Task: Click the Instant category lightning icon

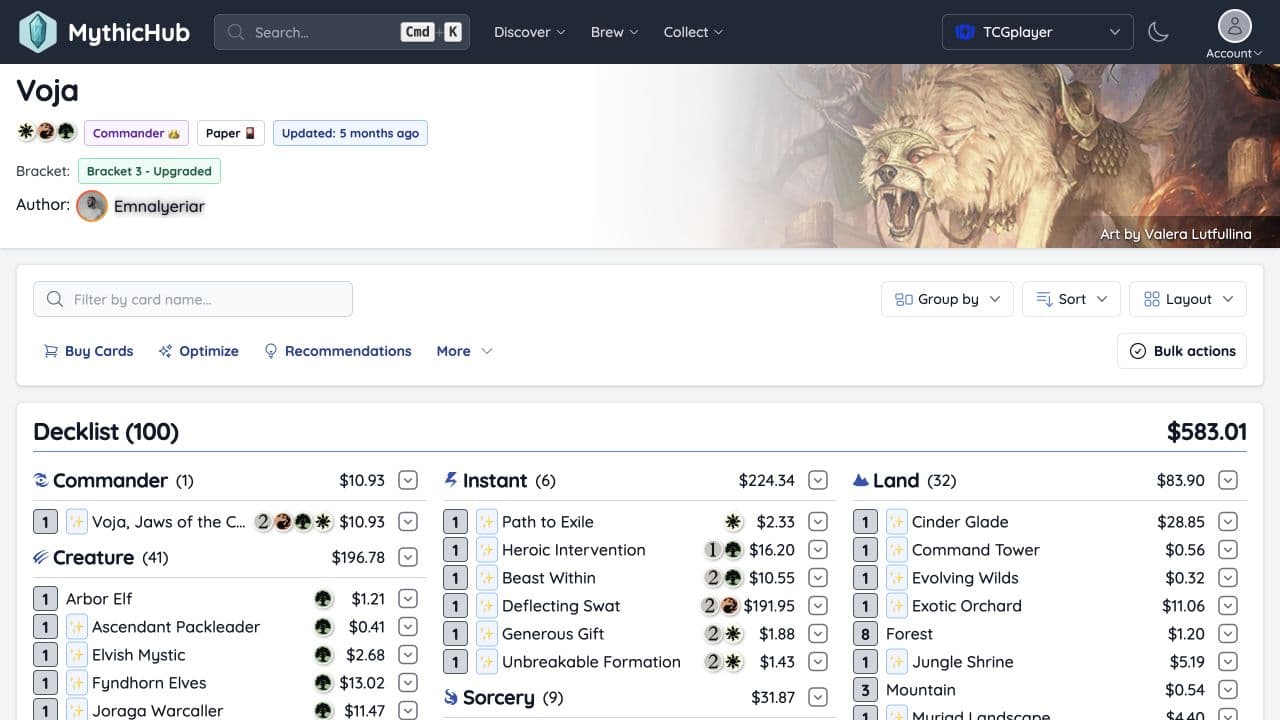Action: click(451, 480)
